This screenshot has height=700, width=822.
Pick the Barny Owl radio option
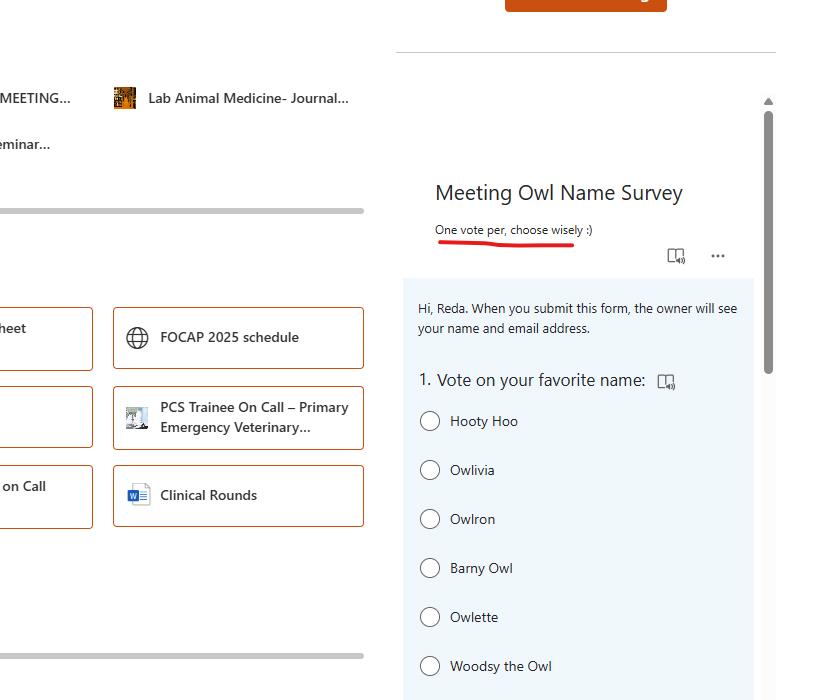pos(430,568)
